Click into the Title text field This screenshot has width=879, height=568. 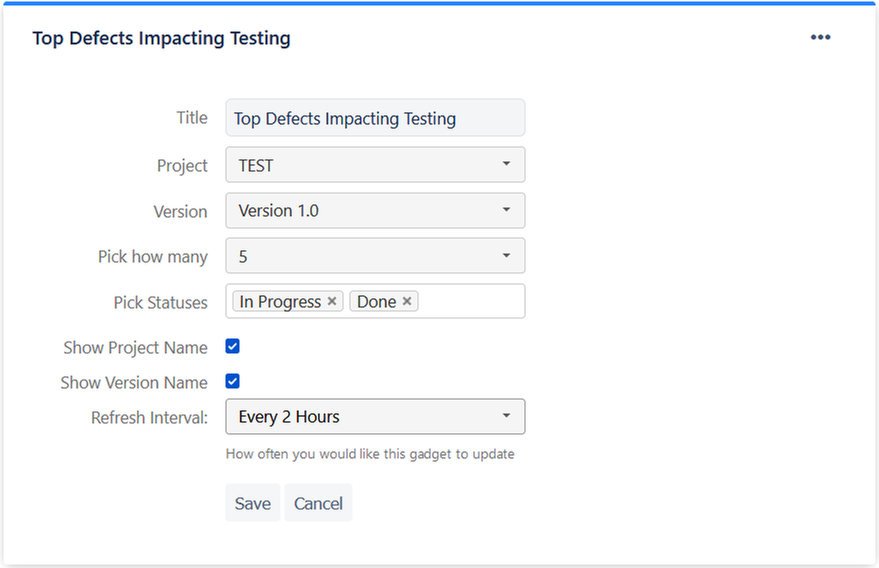(x=375, y=118)
